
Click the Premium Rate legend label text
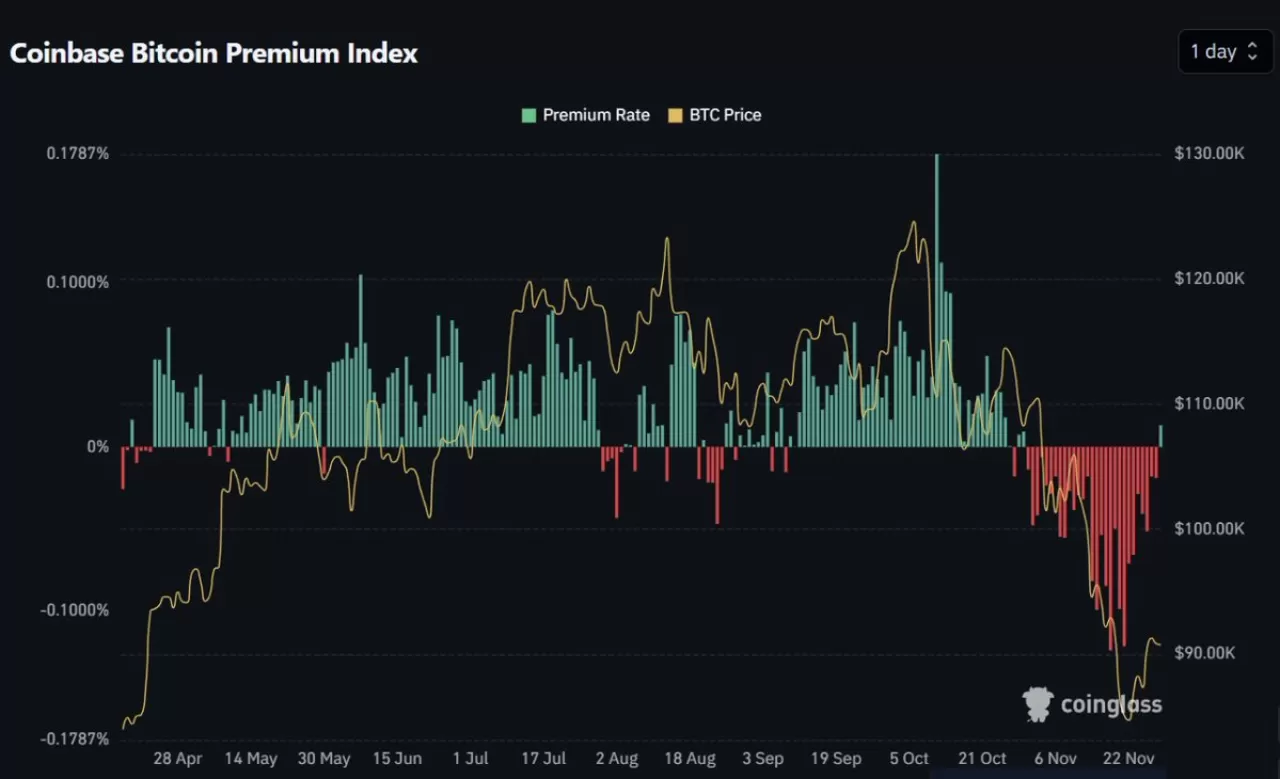[596, 115]
